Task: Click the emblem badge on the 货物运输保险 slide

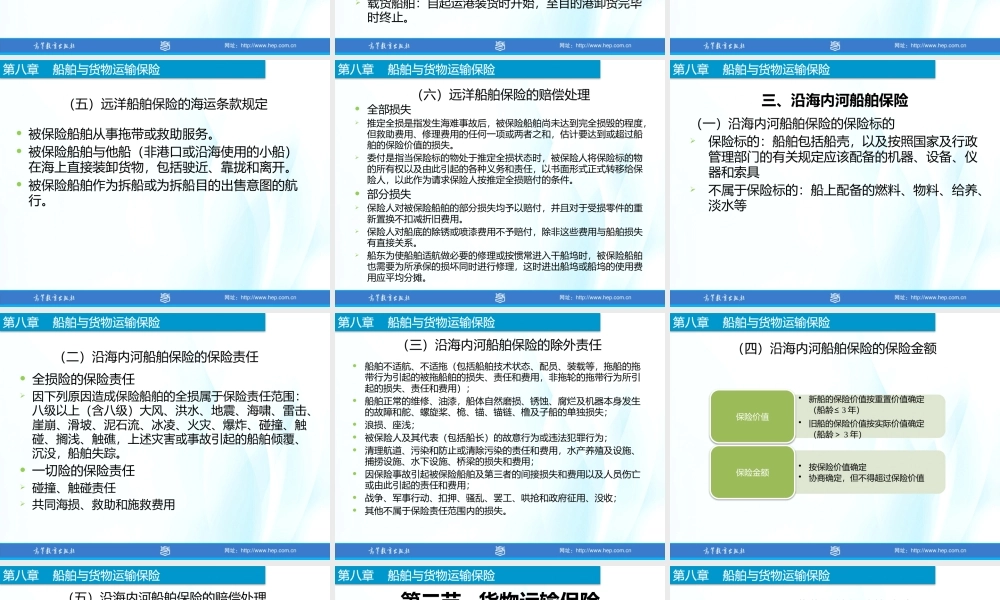Action: [x=500, y=550]
